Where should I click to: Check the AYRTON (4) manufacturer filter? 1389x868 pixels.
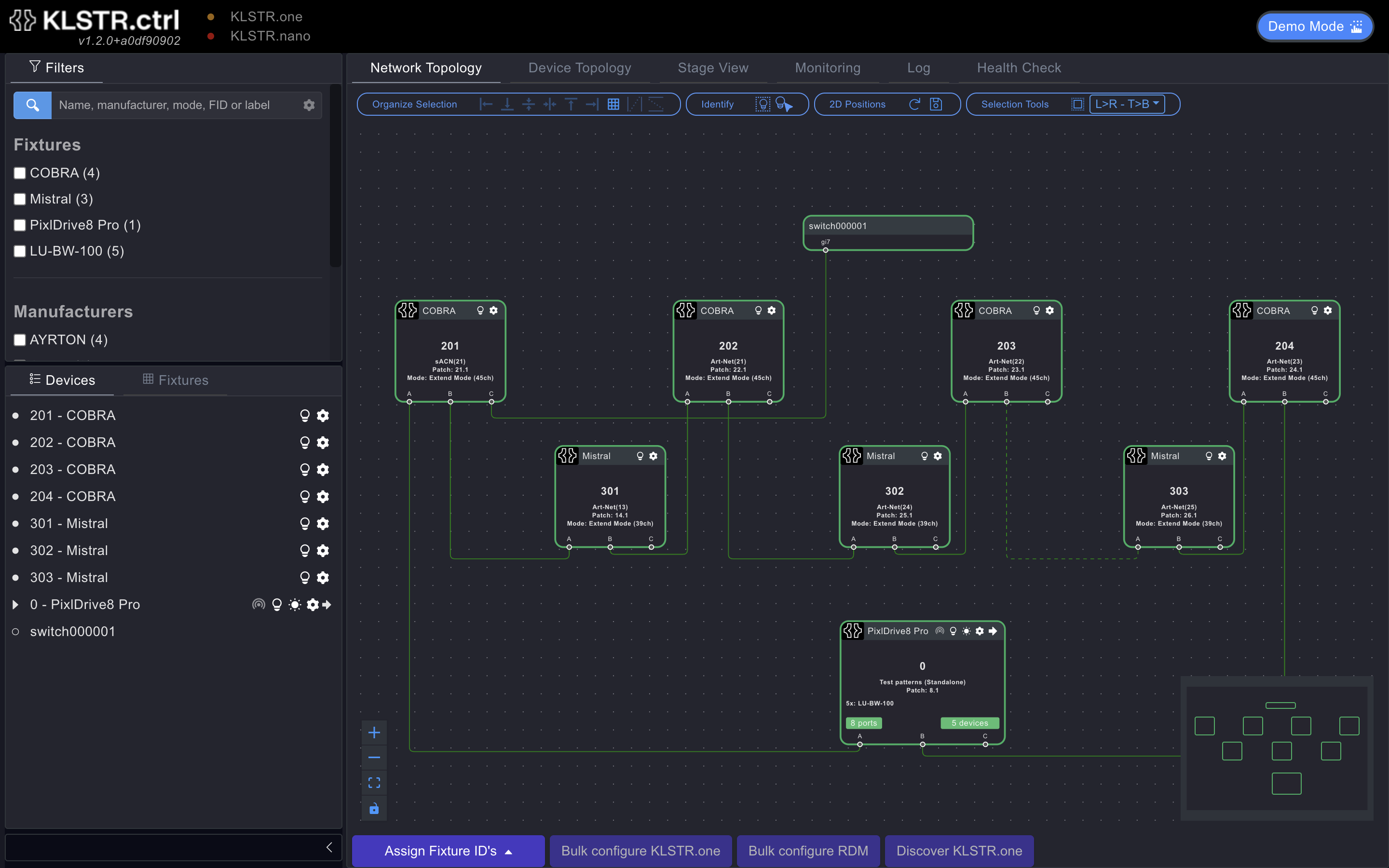point(20,340)
